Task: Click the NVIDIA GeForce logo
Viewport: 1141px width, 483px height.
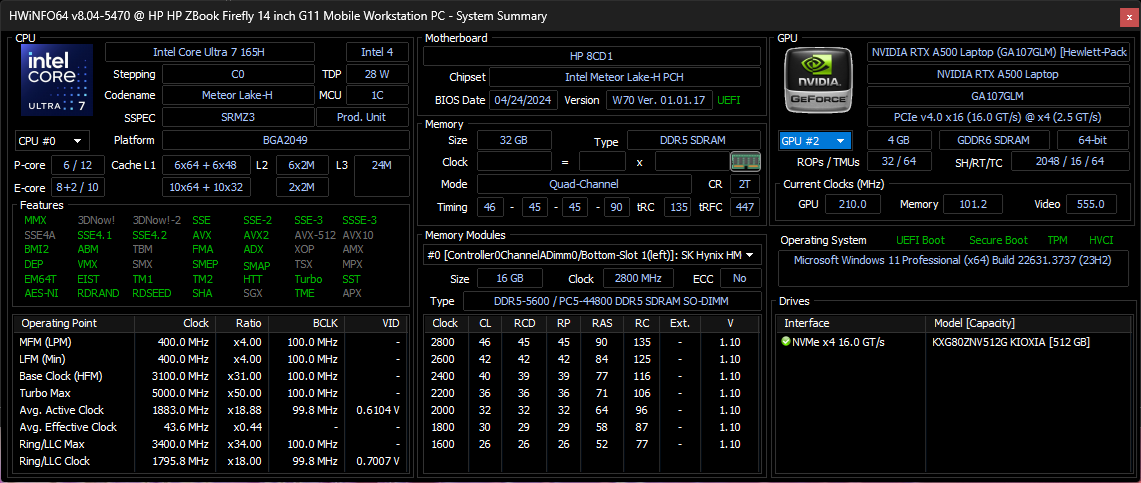Action: [x=818, y=79]
